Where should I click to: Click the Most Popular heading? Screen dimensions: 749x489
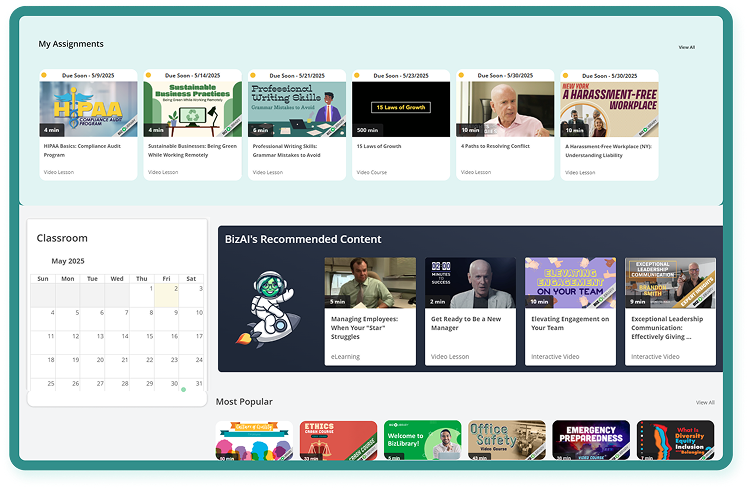(244, 402)
